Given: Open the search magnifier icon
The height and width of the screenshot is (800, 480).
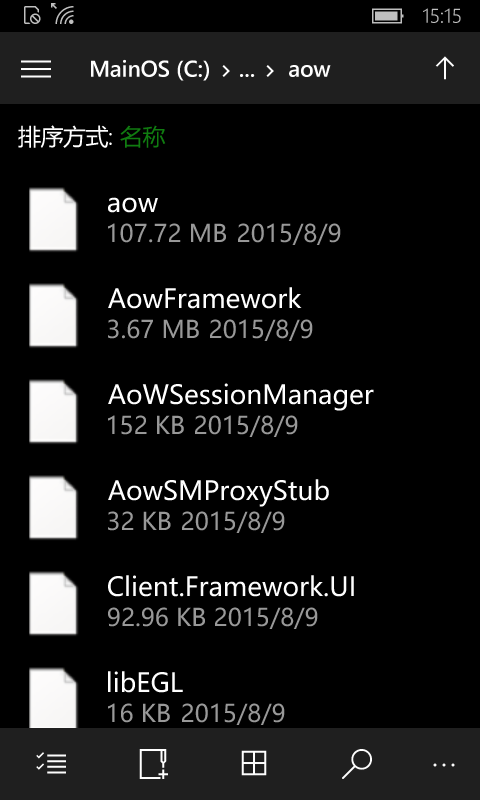Looking at the screenshot, I should 356,764.
